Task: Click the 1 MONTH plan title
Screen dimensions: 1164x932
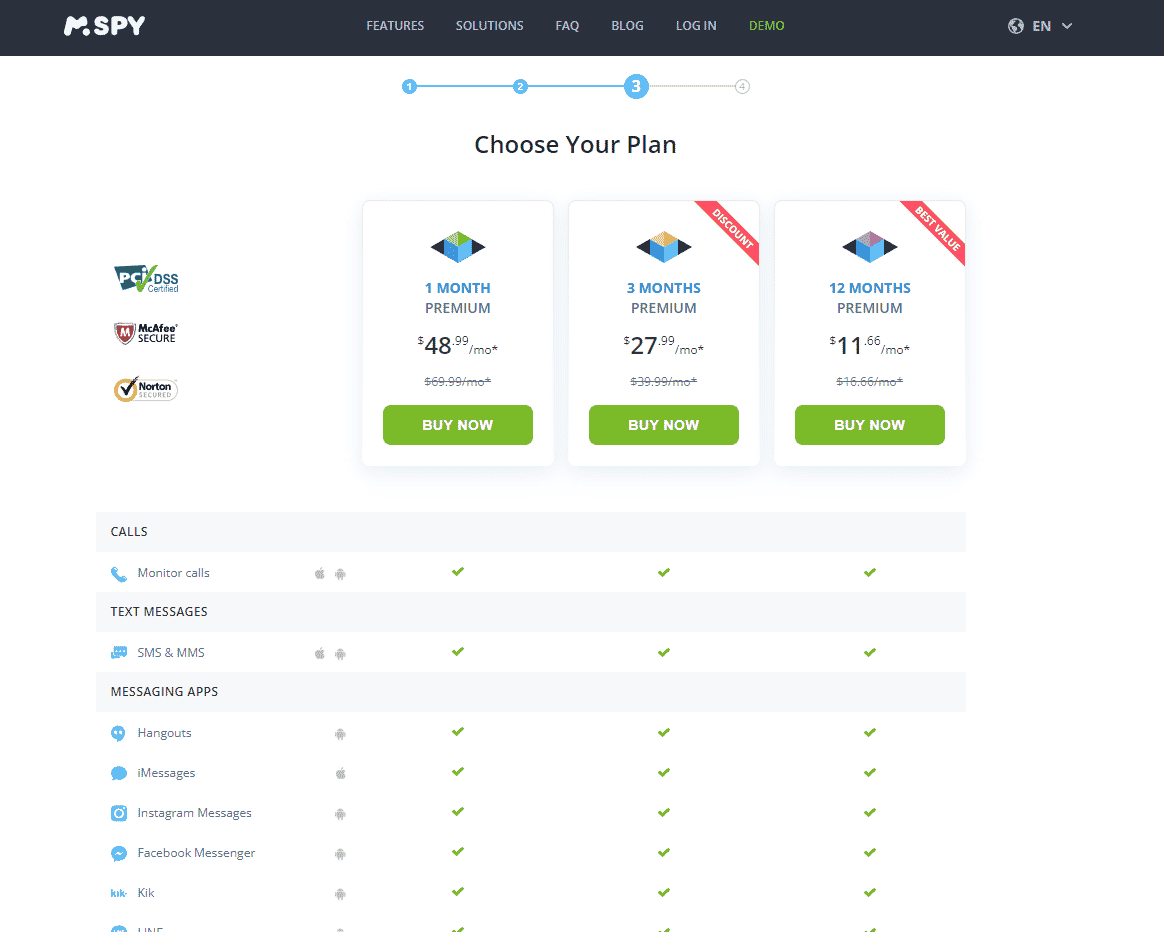Action: pyautogui.click(x=458, y=288)
